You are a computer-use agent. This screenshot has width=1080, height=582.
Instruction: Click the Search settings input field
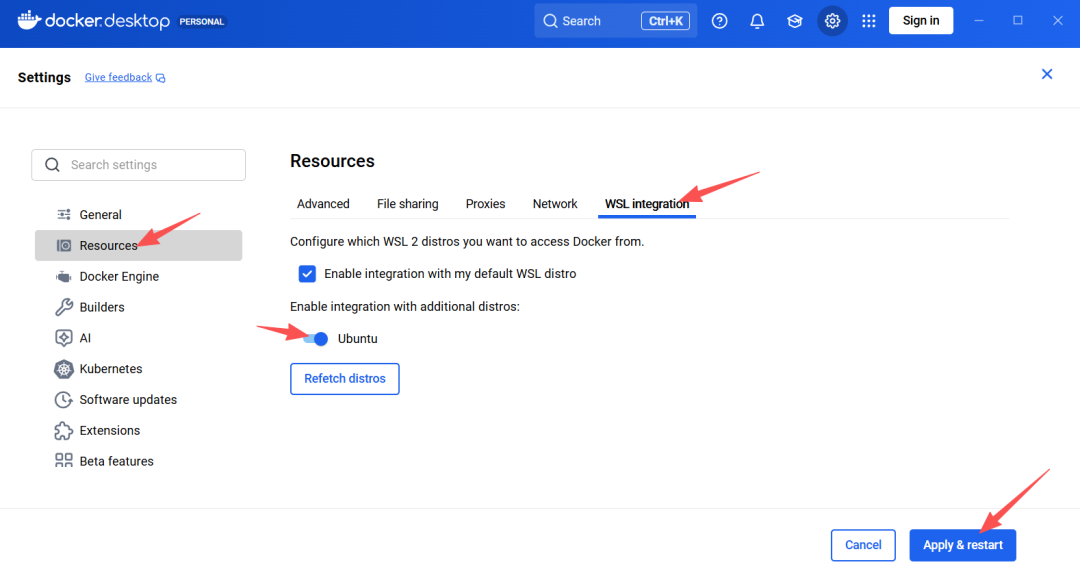[x=138, y=165]
